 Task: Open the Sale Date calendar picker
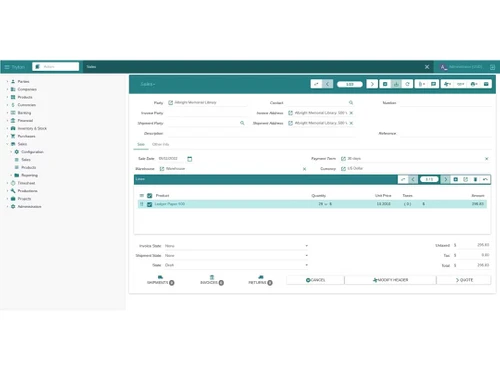[x=190, y=159]
